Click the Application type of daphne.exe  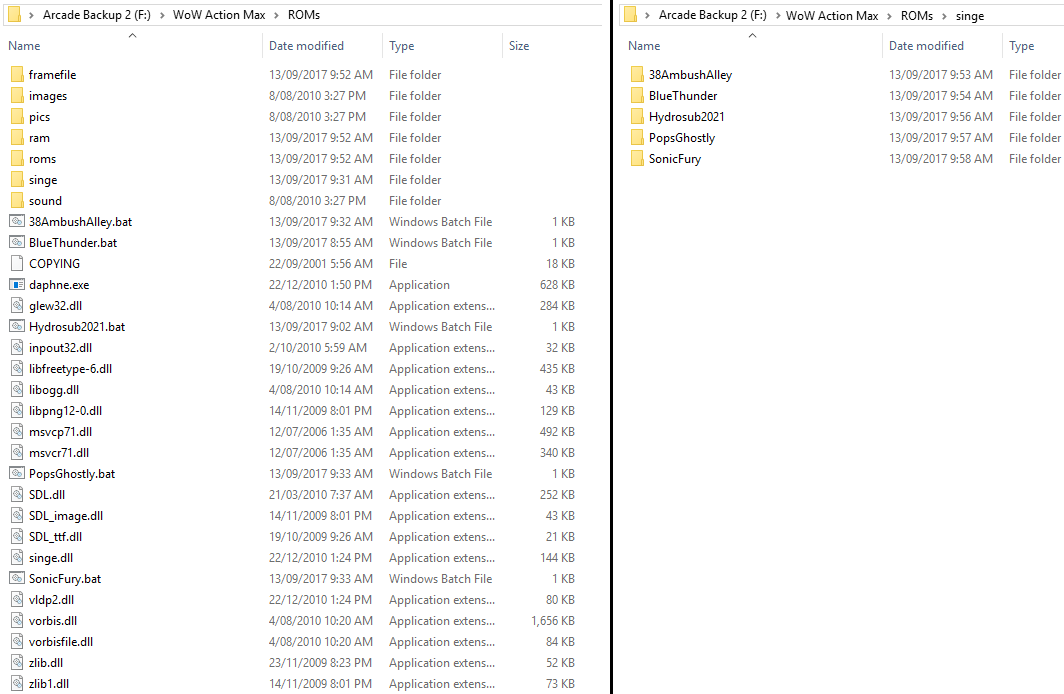click(419, 285)
